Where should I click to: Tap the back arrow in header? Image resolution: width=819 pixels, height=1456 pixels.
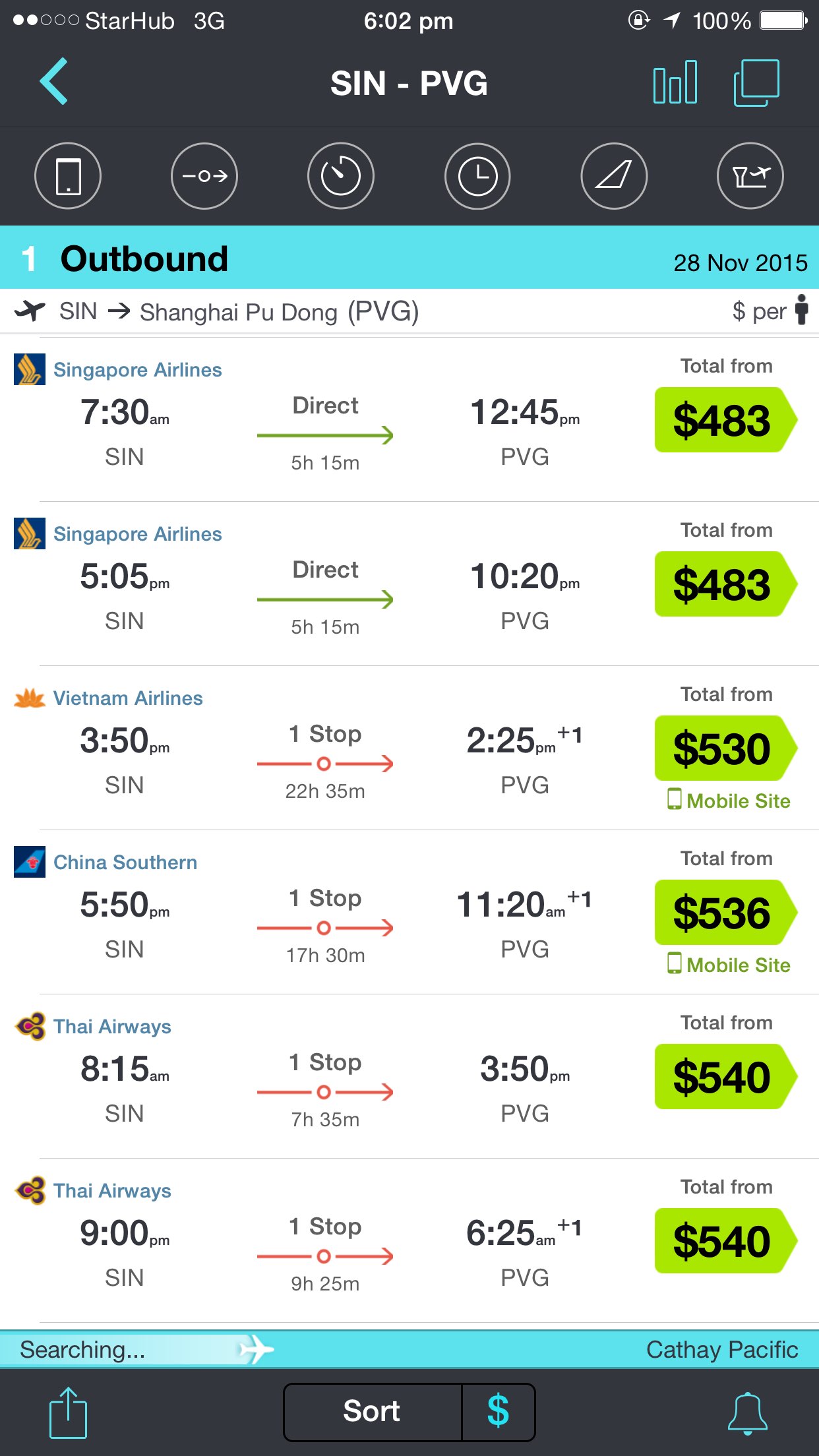[54, 82]
